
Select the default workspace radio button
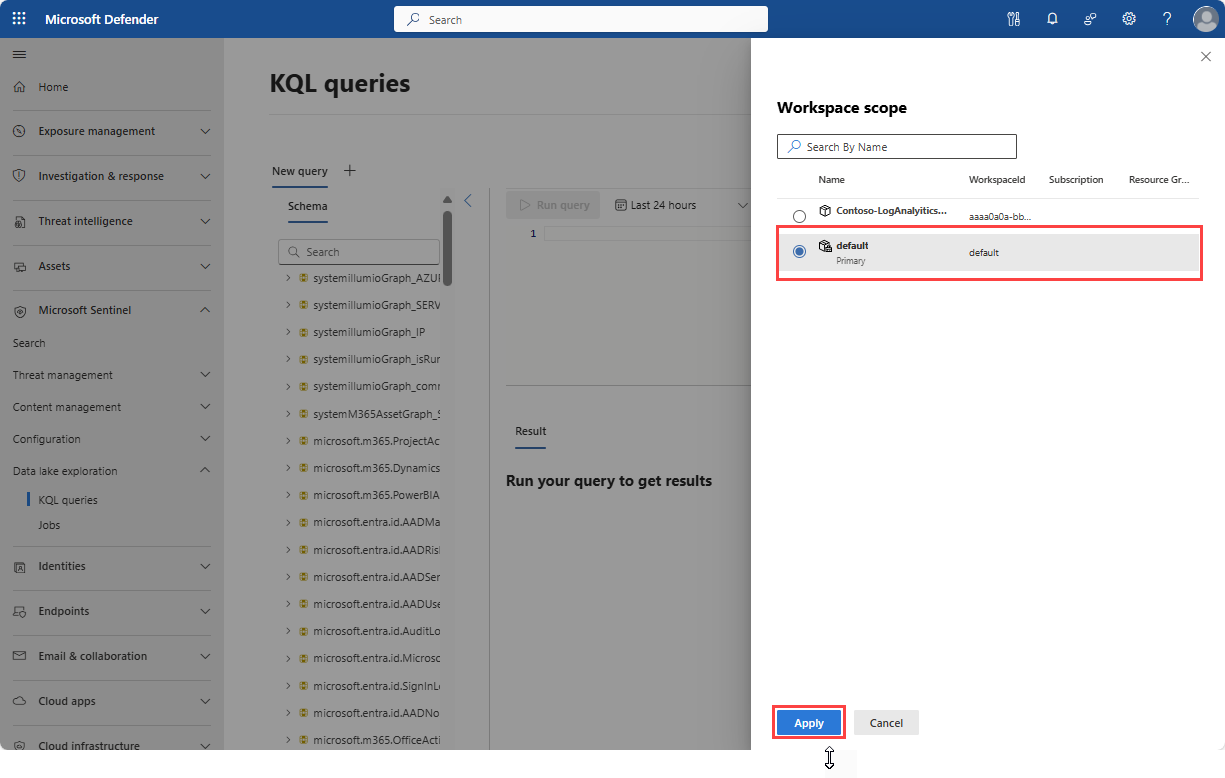click(x=799, y=252)
